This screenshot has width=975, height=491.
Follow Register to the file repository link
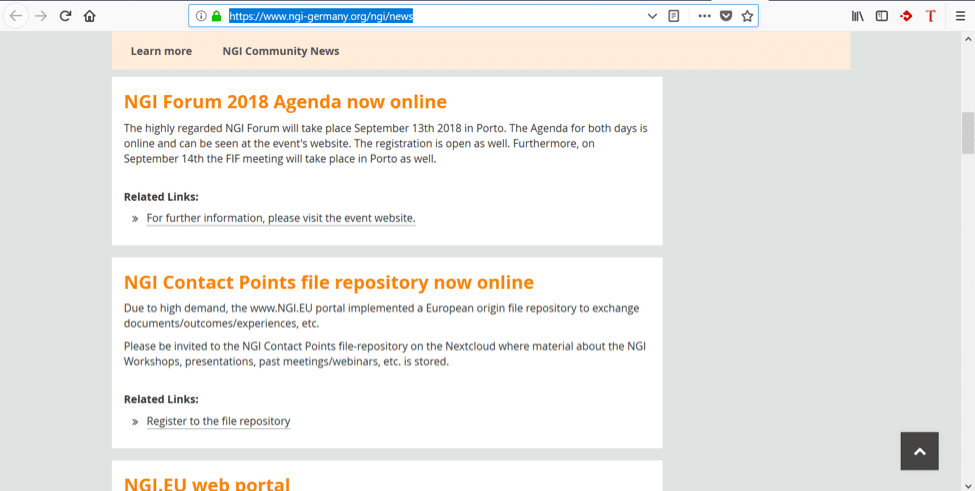click(218, 421)
